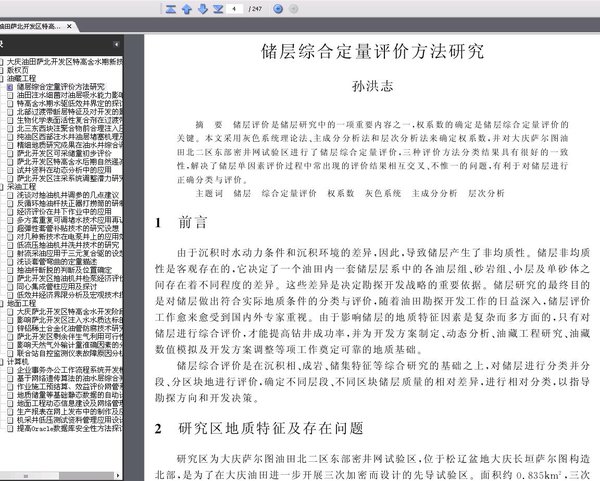Open bookmark 精细地质研究成果在油水井
Image resolution: width=600 pixels, height=481 pixels.
[70, 145]
